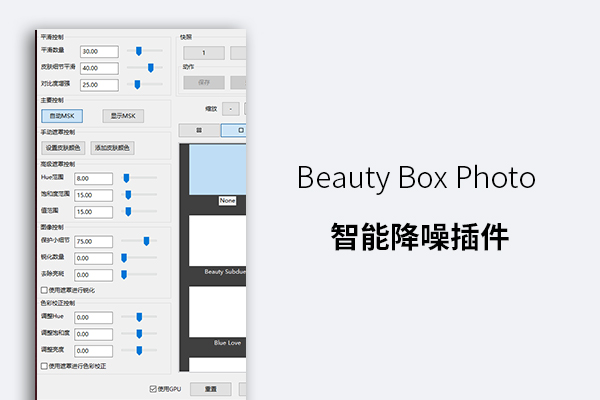Click the 平滑数量 slider

click(x=145, y=51)
